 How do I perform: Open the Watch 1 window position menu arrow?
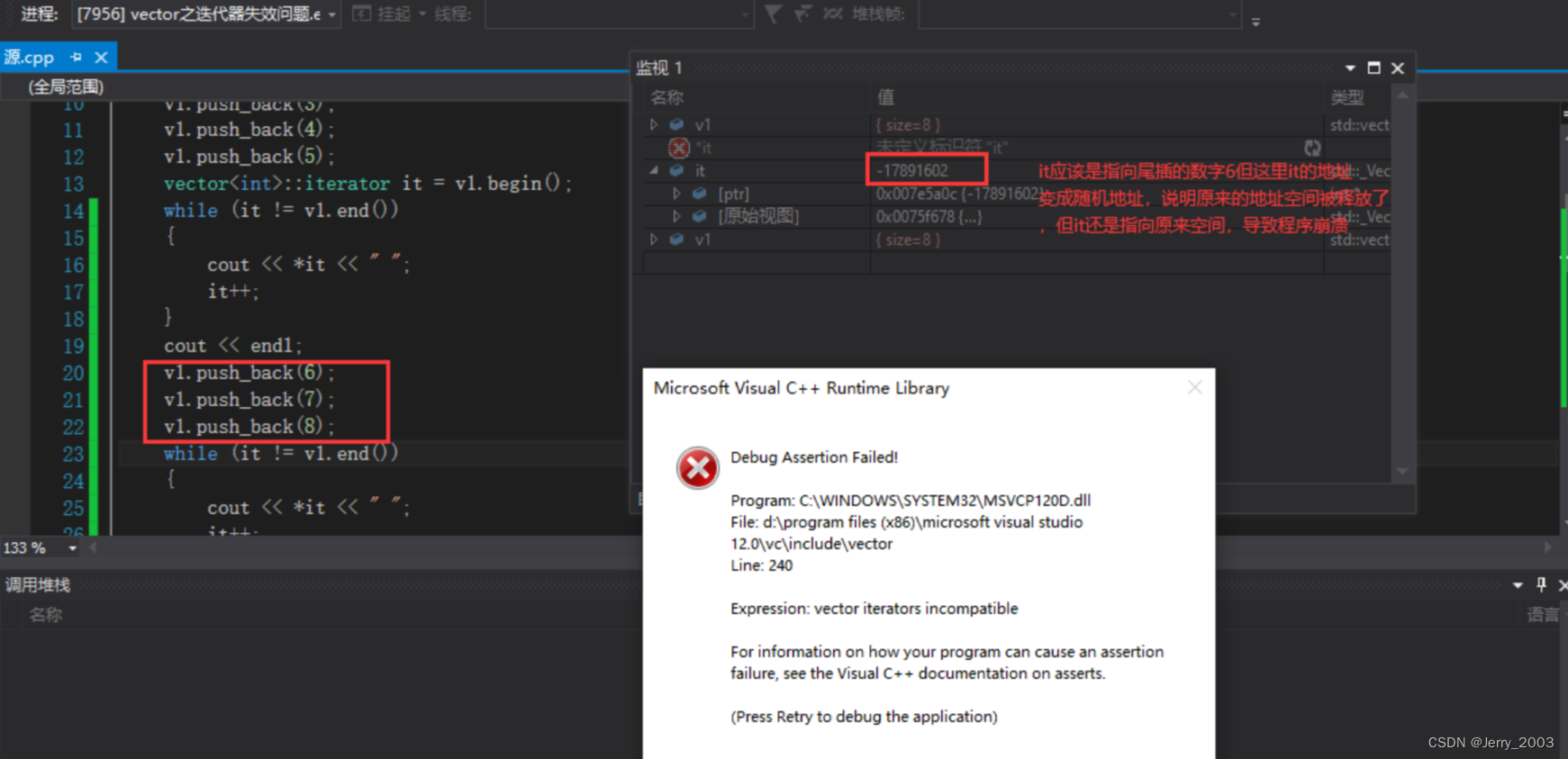[x=1350, y=68]
